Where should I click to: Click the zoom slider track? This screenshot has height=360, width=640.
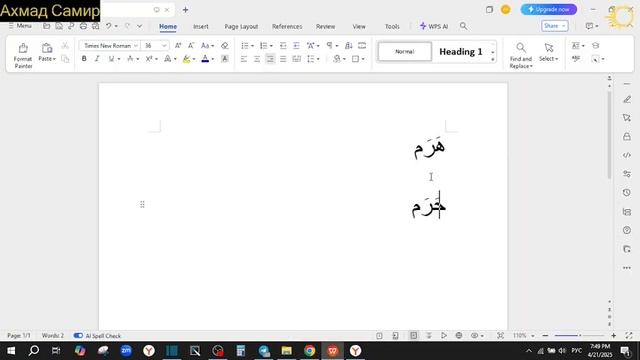click(x=579, y=336)
